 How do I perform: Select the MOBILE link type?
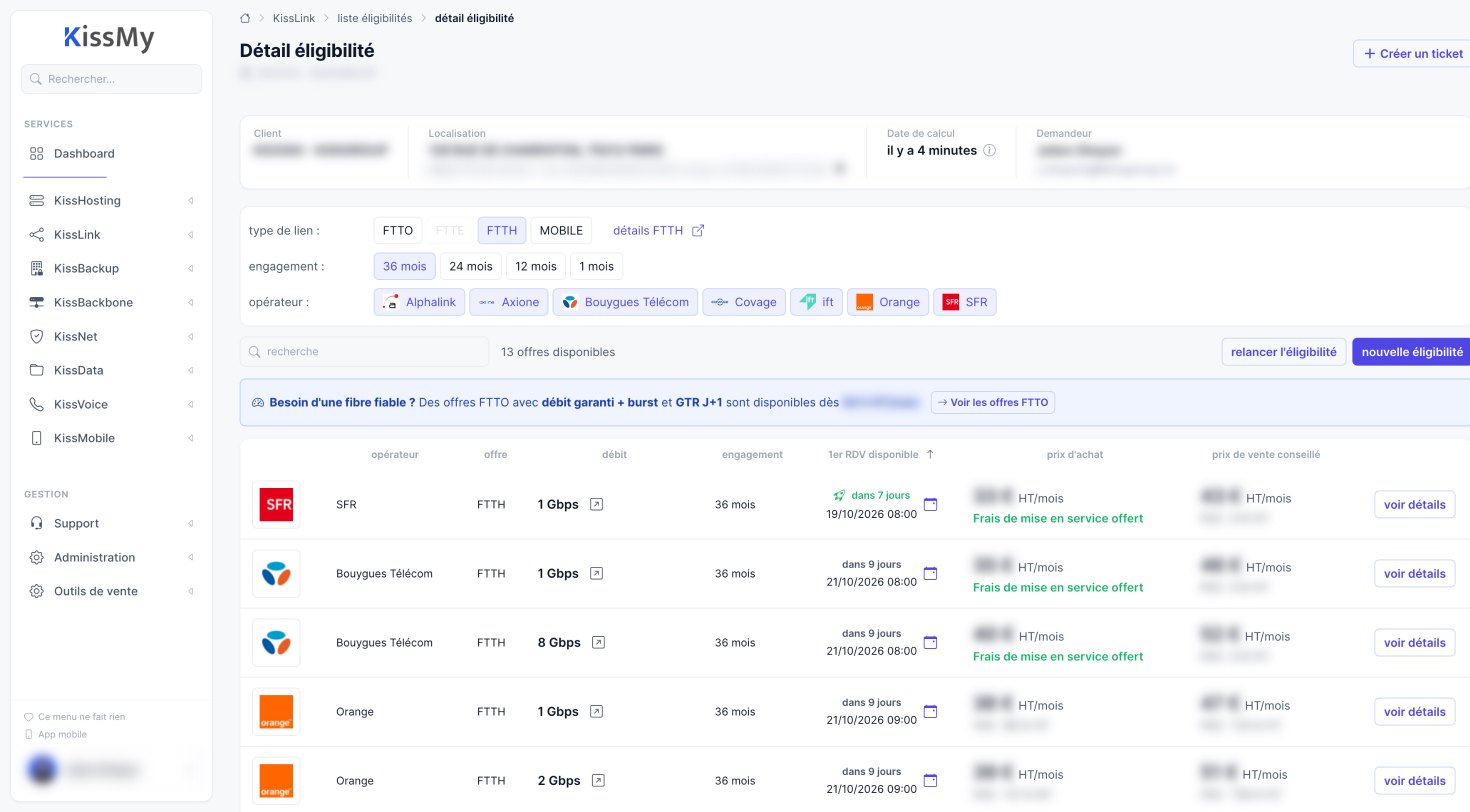point(561,231)
